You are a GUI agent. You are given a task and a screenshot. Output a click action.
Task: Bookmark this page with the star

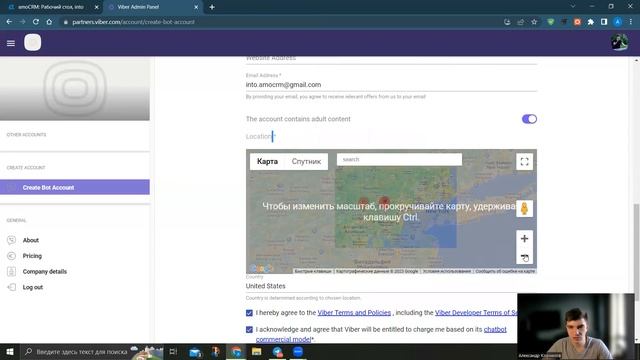point(534,22)
